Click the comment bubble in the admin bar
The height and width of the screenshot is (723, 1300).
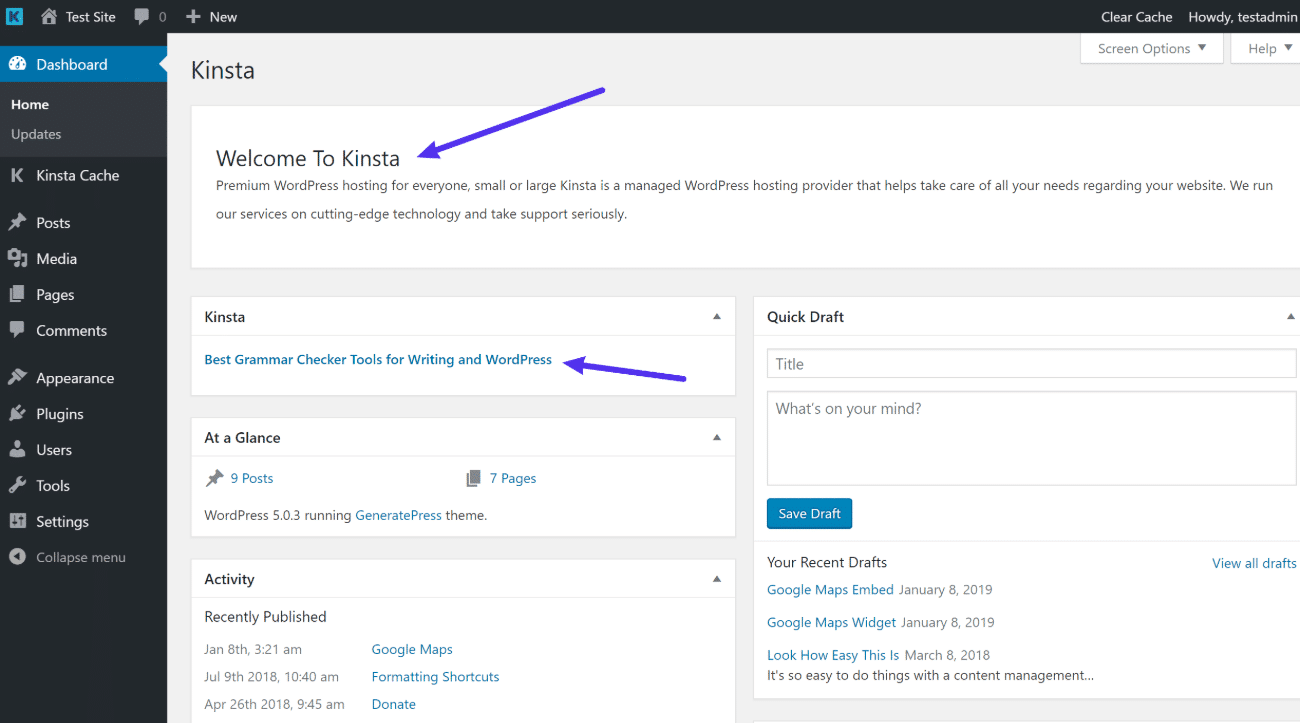tap(140, 16)
